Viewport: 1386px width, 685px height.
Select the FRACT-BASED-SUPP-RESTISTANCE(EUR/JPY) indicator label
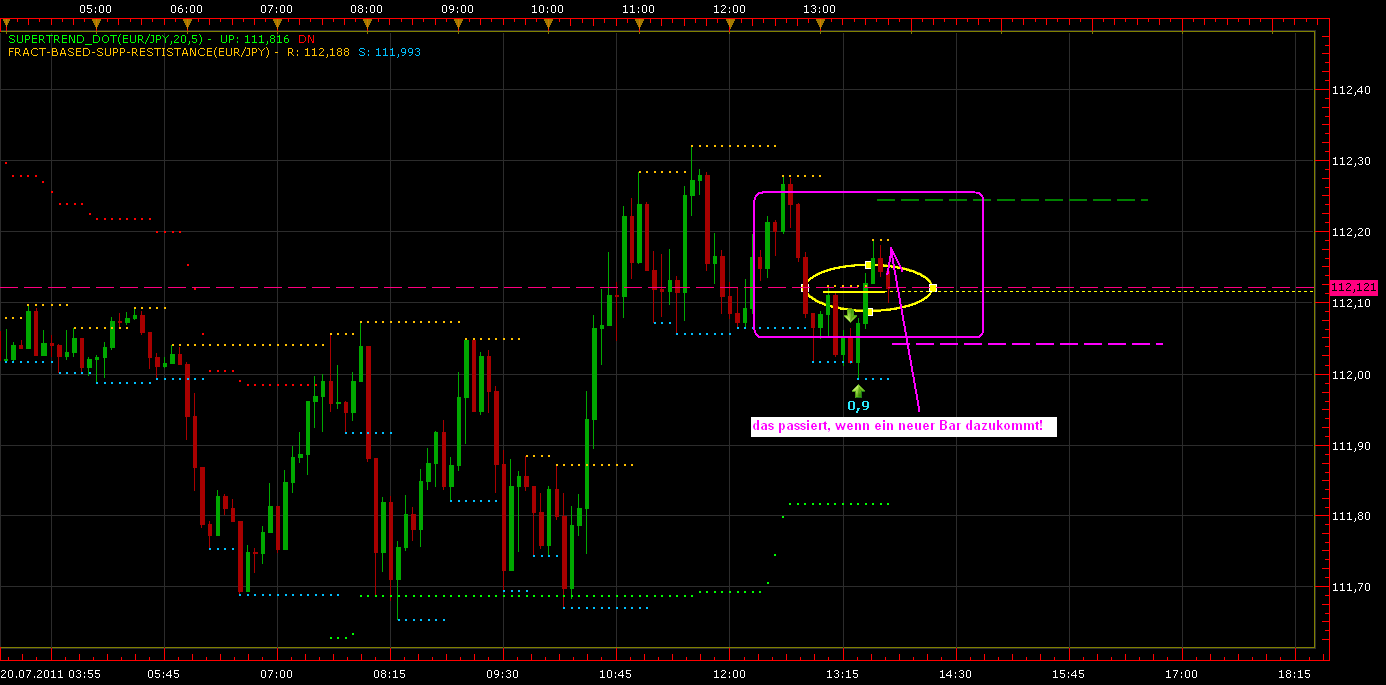coord(139,52)
